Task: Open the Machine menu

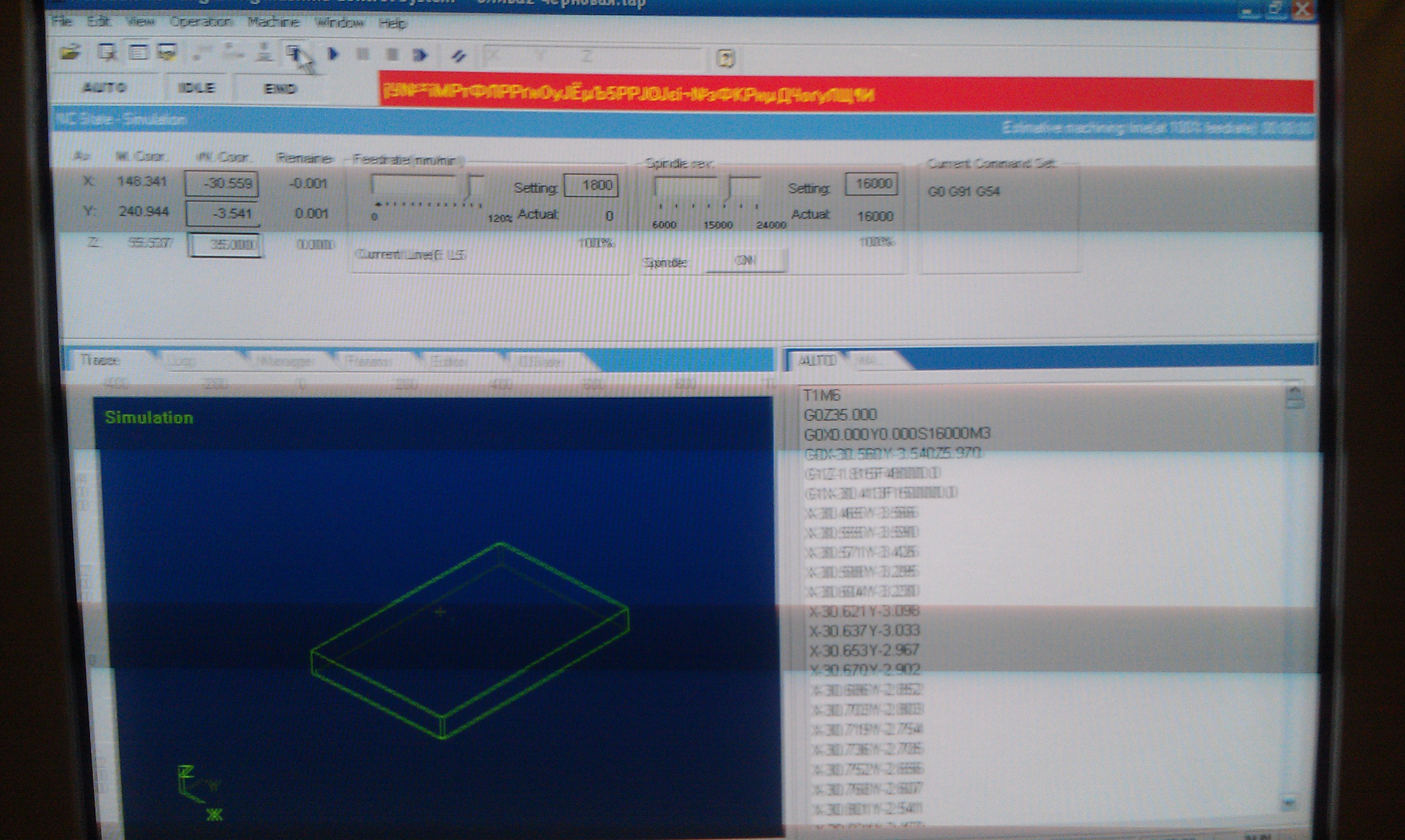Action: (x=273, y=22)
